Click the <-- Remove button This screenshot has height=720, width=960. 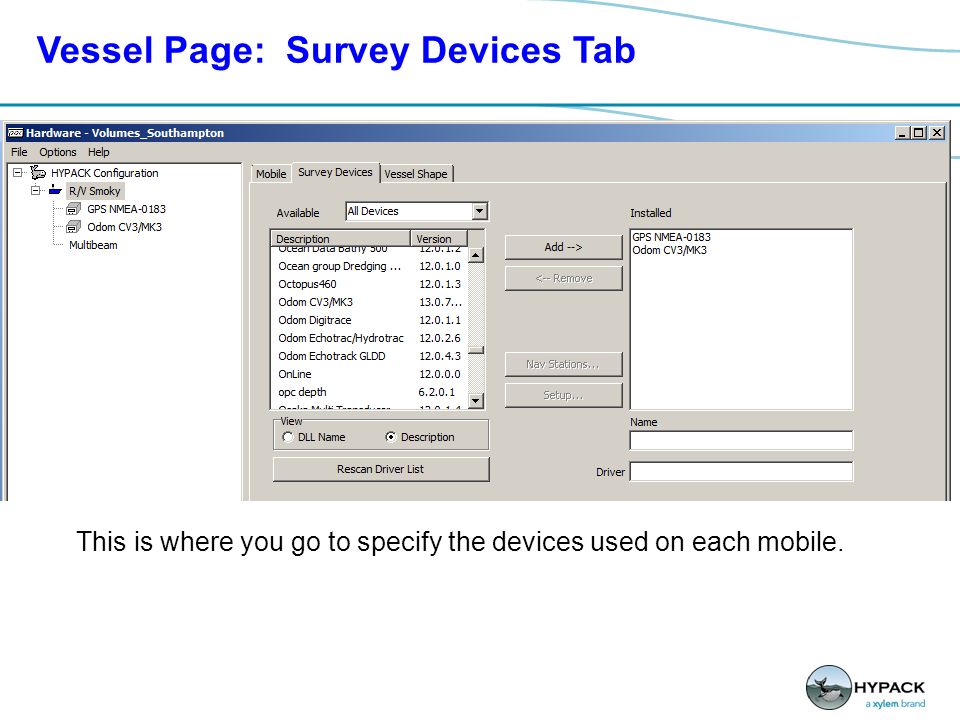(x=563, y=278)
